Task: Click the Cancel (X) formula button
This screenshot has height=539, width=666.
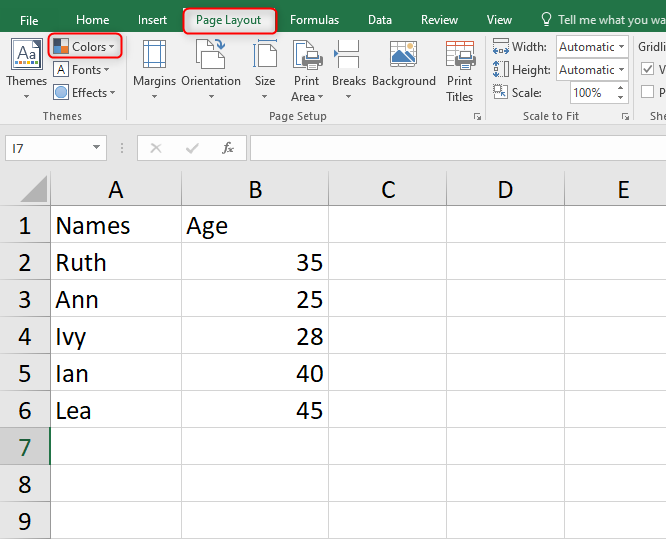Action: coord(156,148)
